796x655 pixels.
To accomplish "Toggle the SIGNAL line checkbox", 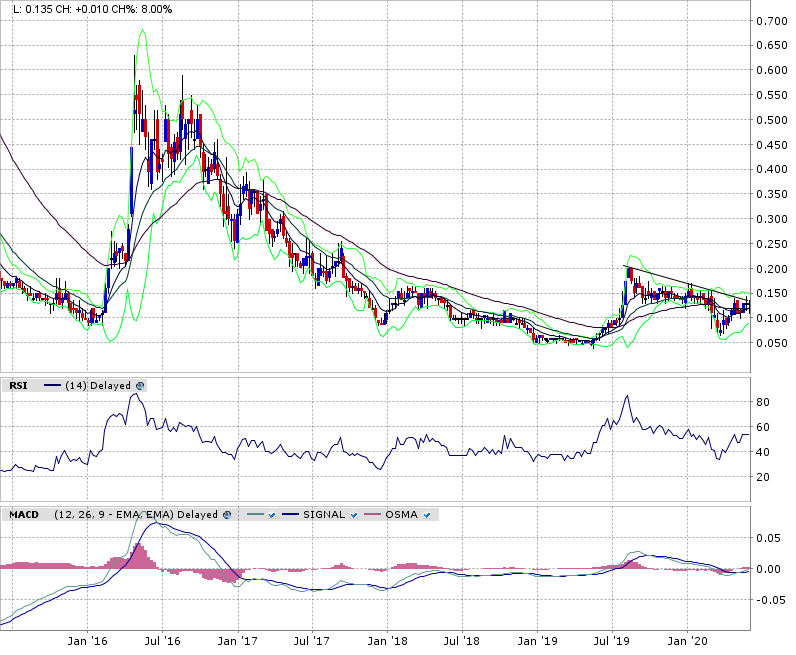I will coord(353,515).
